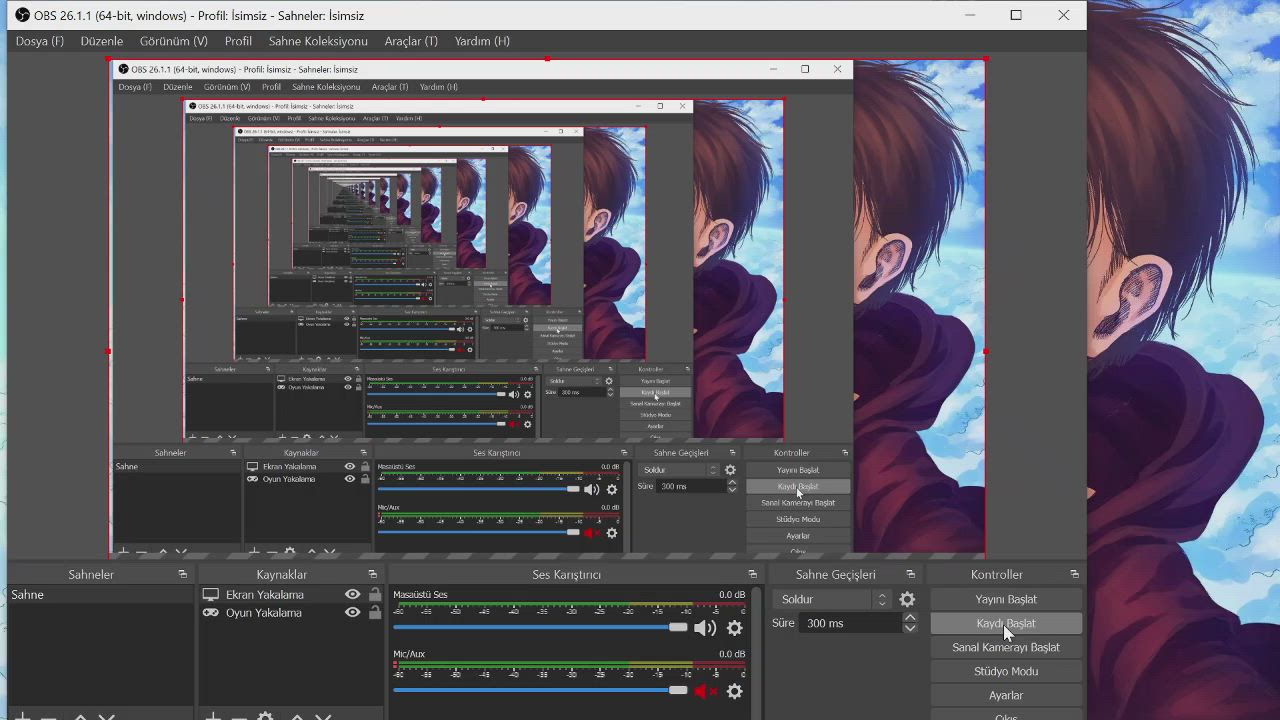Click the Yayını Başlat button

[x=1006, y=599]
